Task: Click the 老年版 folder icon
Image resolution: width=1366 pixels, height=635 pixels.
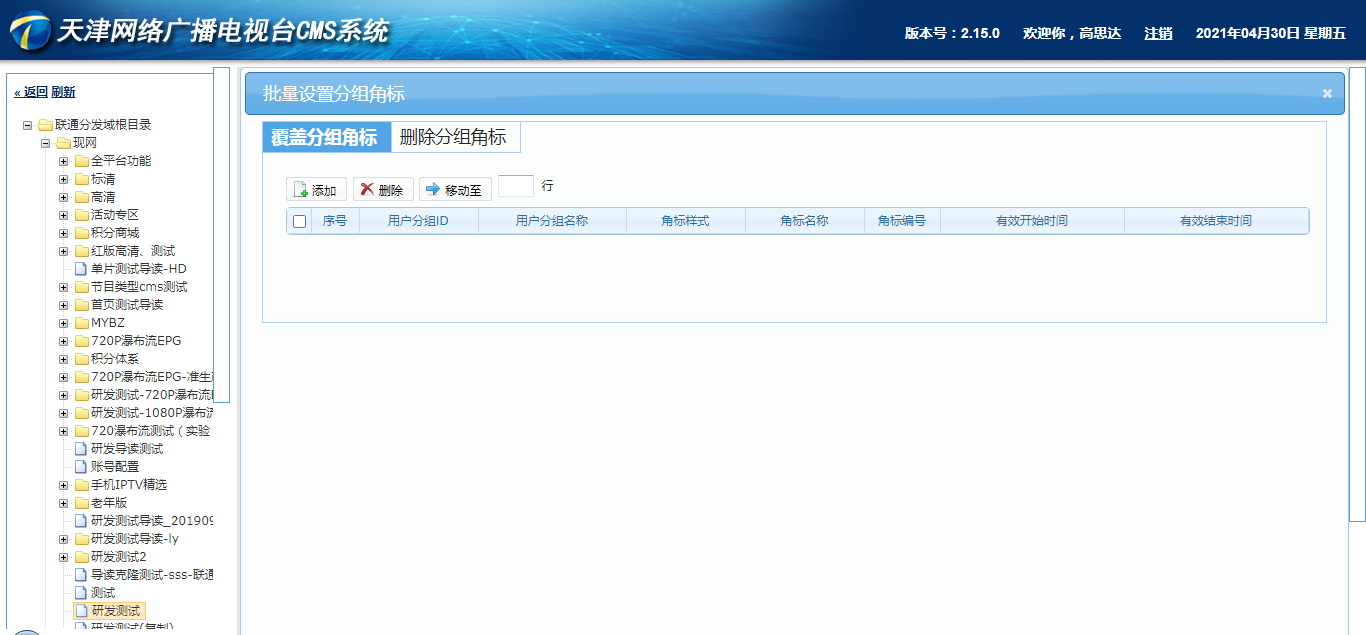Action: tap(81, 503)
